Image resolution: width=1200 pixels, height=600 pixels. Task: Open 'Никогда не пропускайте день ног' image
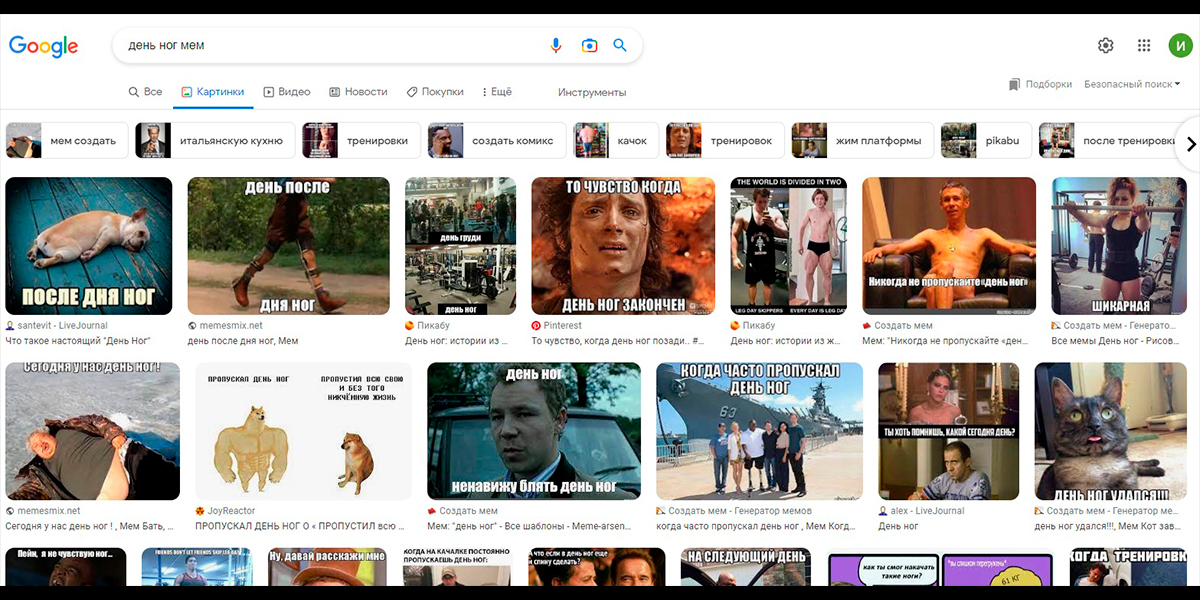click(949, 246)
